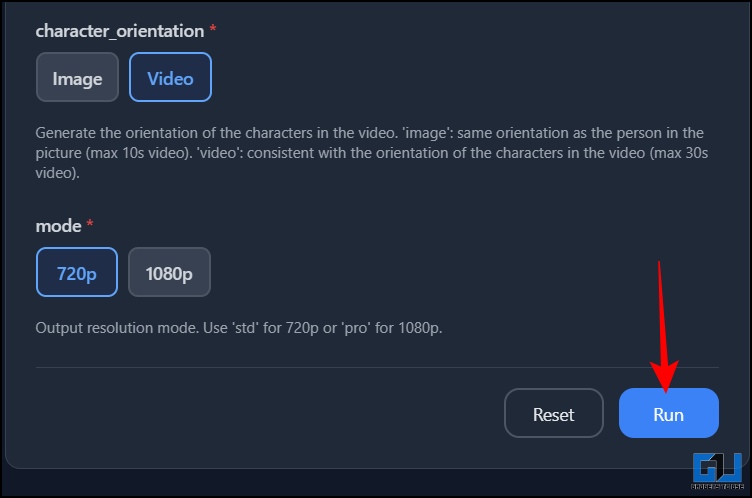Select the Video orientation option

click(x=170, y=77)
